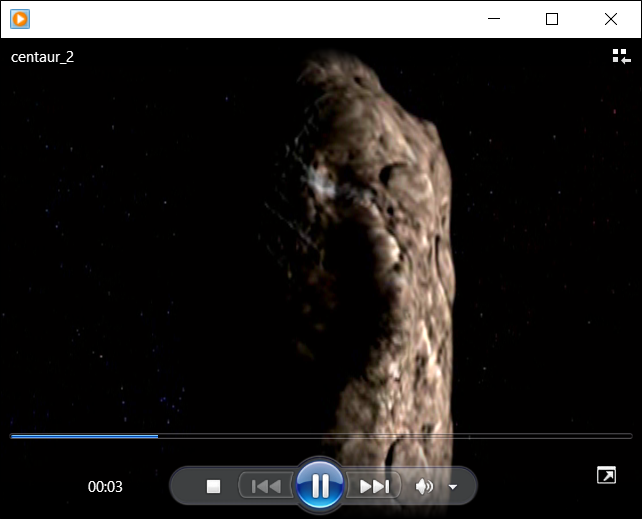Viewport: 642px width, 519px height.
Task: Jump near the end of the seek bar
Action: tap(615, 436)
